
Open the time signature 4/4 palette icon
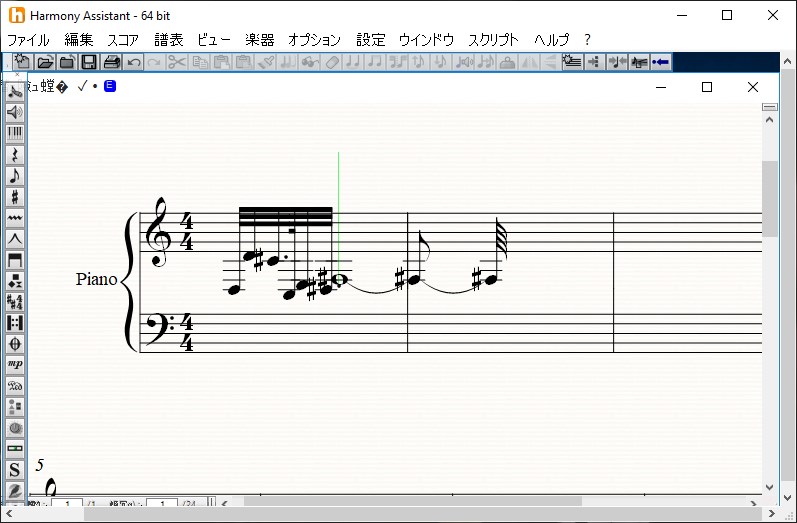click(15, 301)
